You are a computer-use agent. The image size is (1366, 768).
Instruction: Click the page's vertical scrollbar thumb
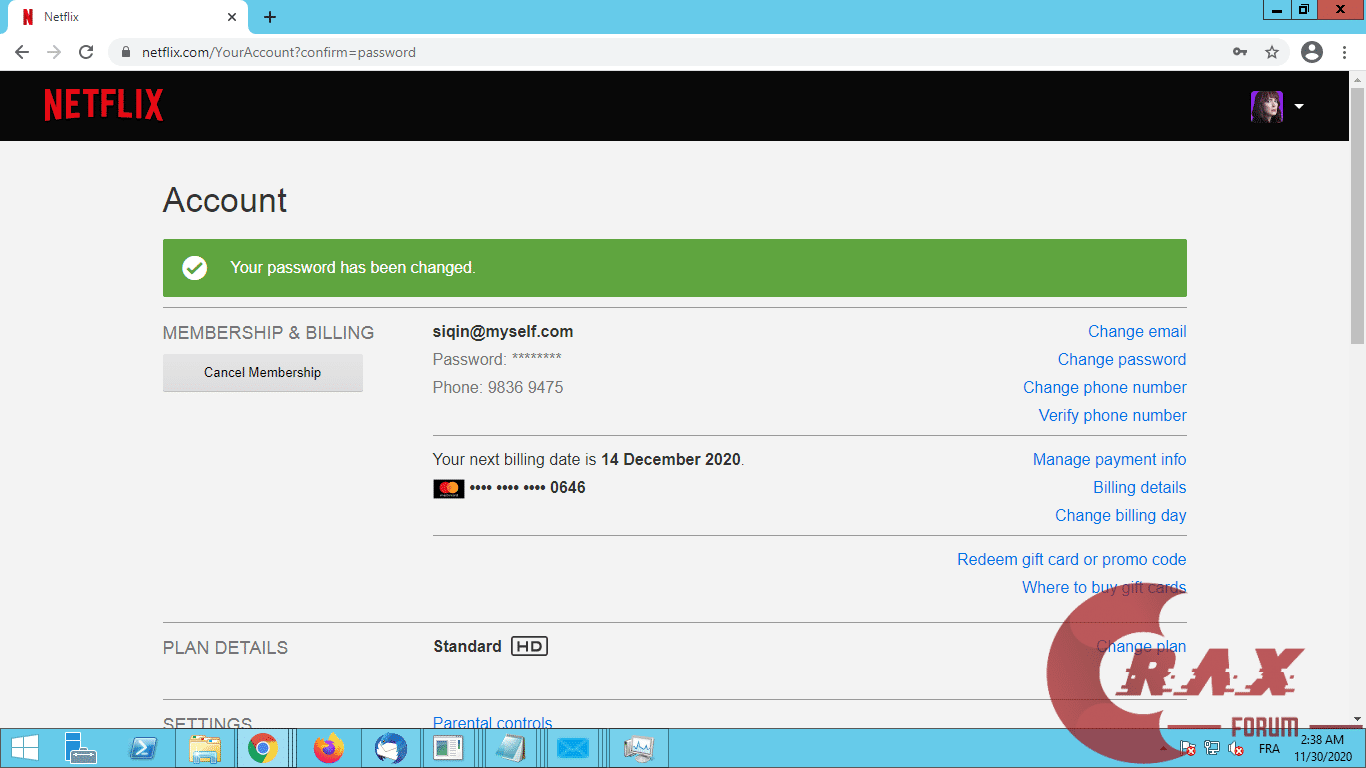pos(1358,216)
